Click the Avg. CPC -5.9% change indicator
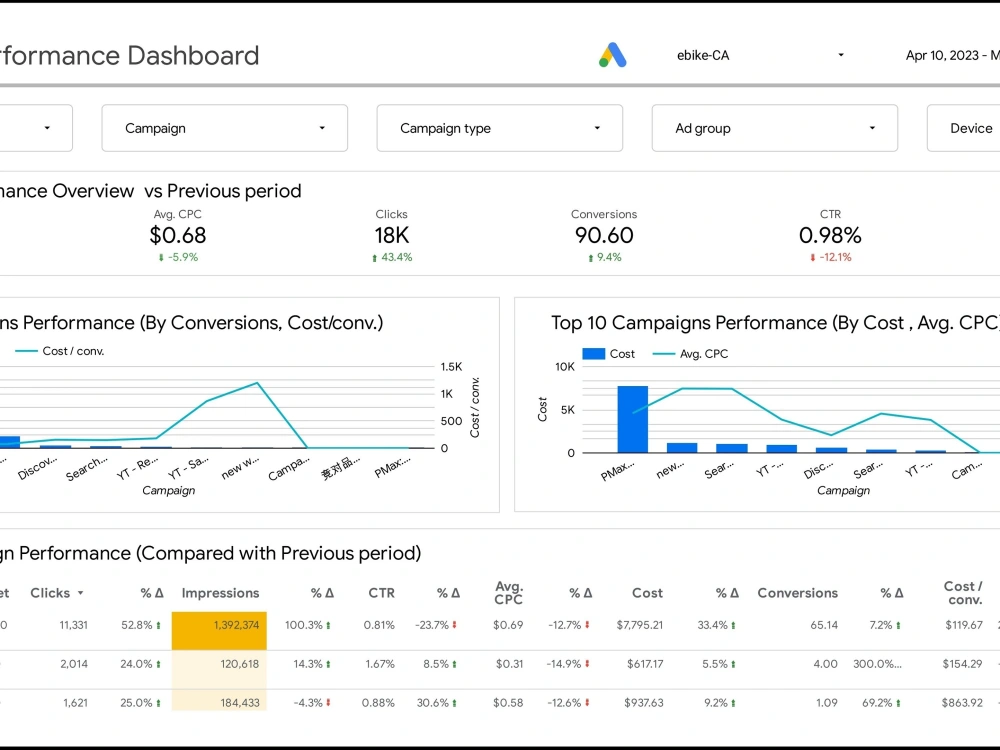 click(x=178, y=257)
